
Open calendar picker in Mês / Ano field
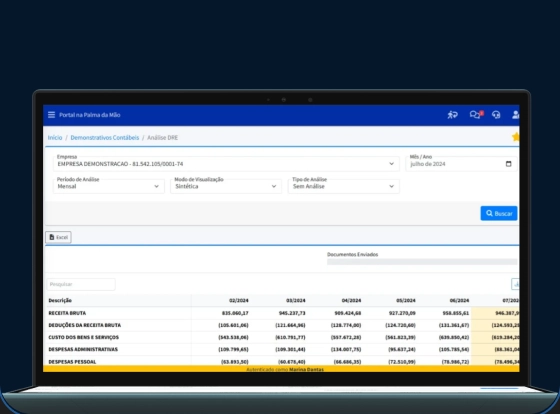pyautogui.click(x=509, y=164)
